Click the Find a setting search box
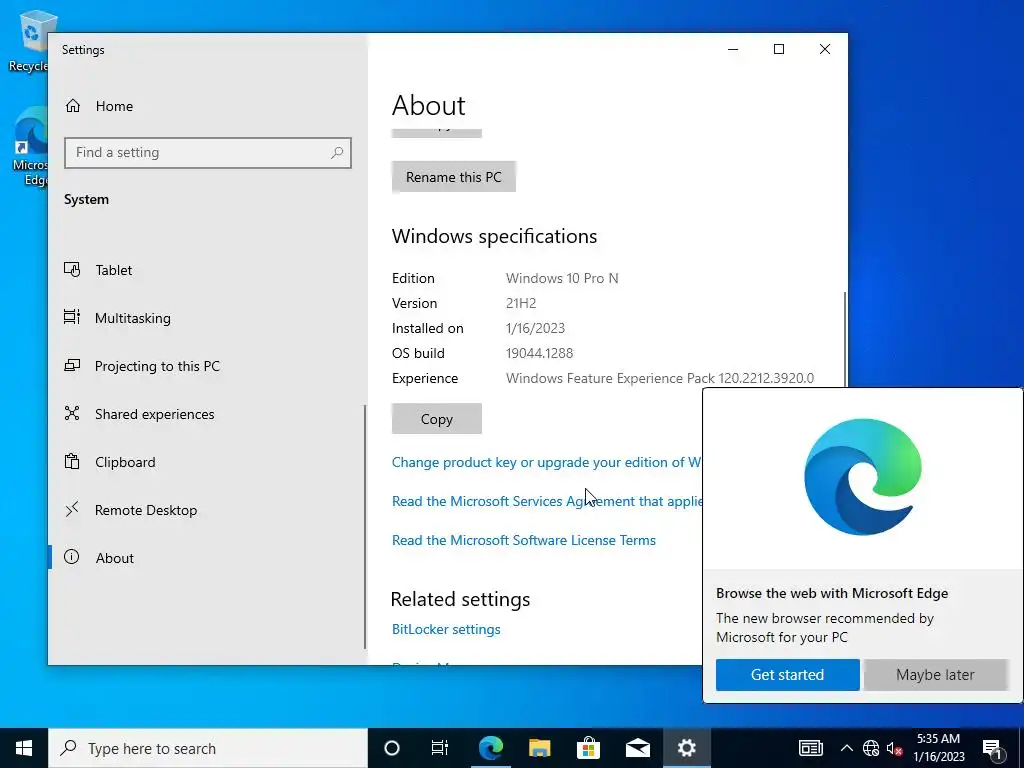1024x768 pixels. click(208, 153)
